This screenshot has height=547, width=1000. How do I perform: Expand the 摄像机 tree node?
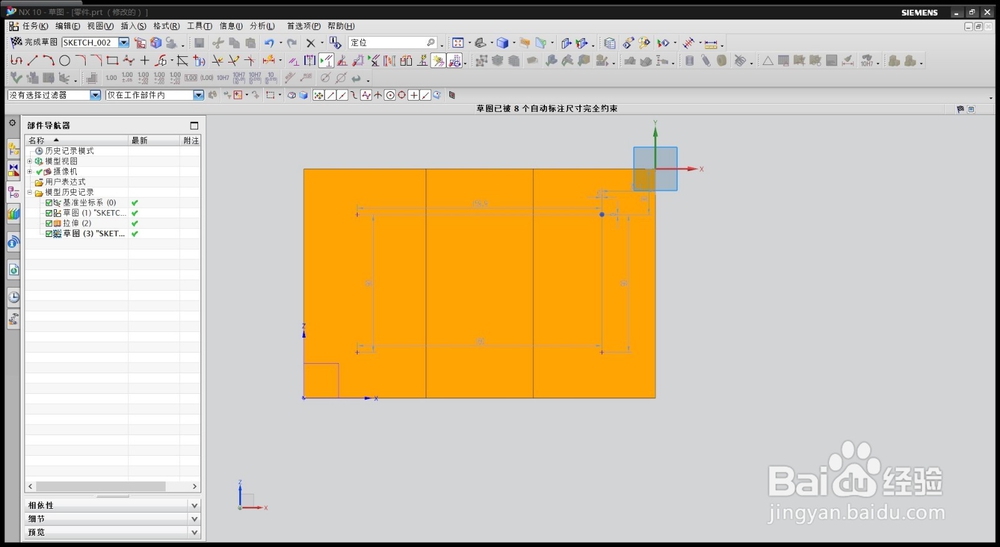click(29, 171)
